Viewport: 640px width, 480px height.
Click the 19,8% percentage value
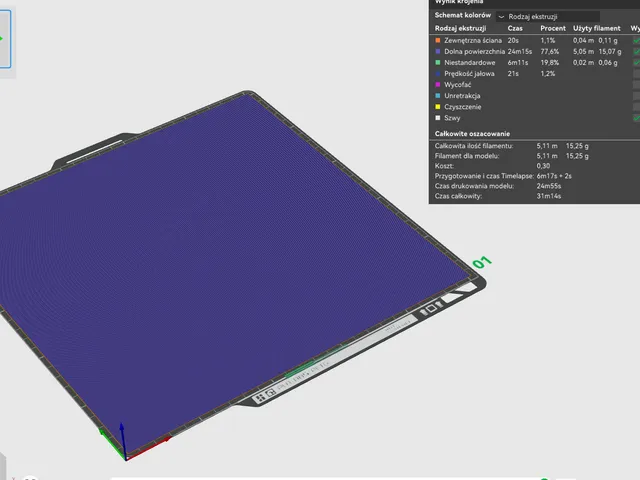549,62
